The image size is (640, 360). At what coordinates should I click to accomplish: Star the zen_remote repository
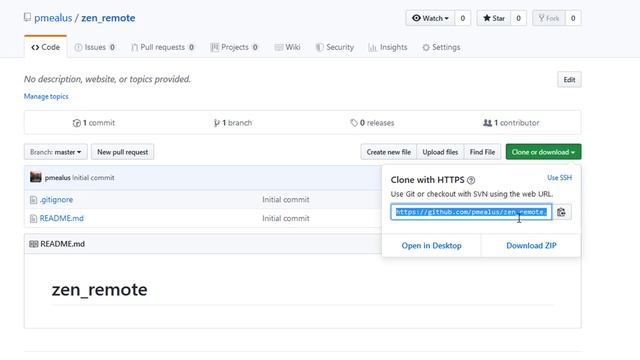pyautogui.click(x=494, y=18)
